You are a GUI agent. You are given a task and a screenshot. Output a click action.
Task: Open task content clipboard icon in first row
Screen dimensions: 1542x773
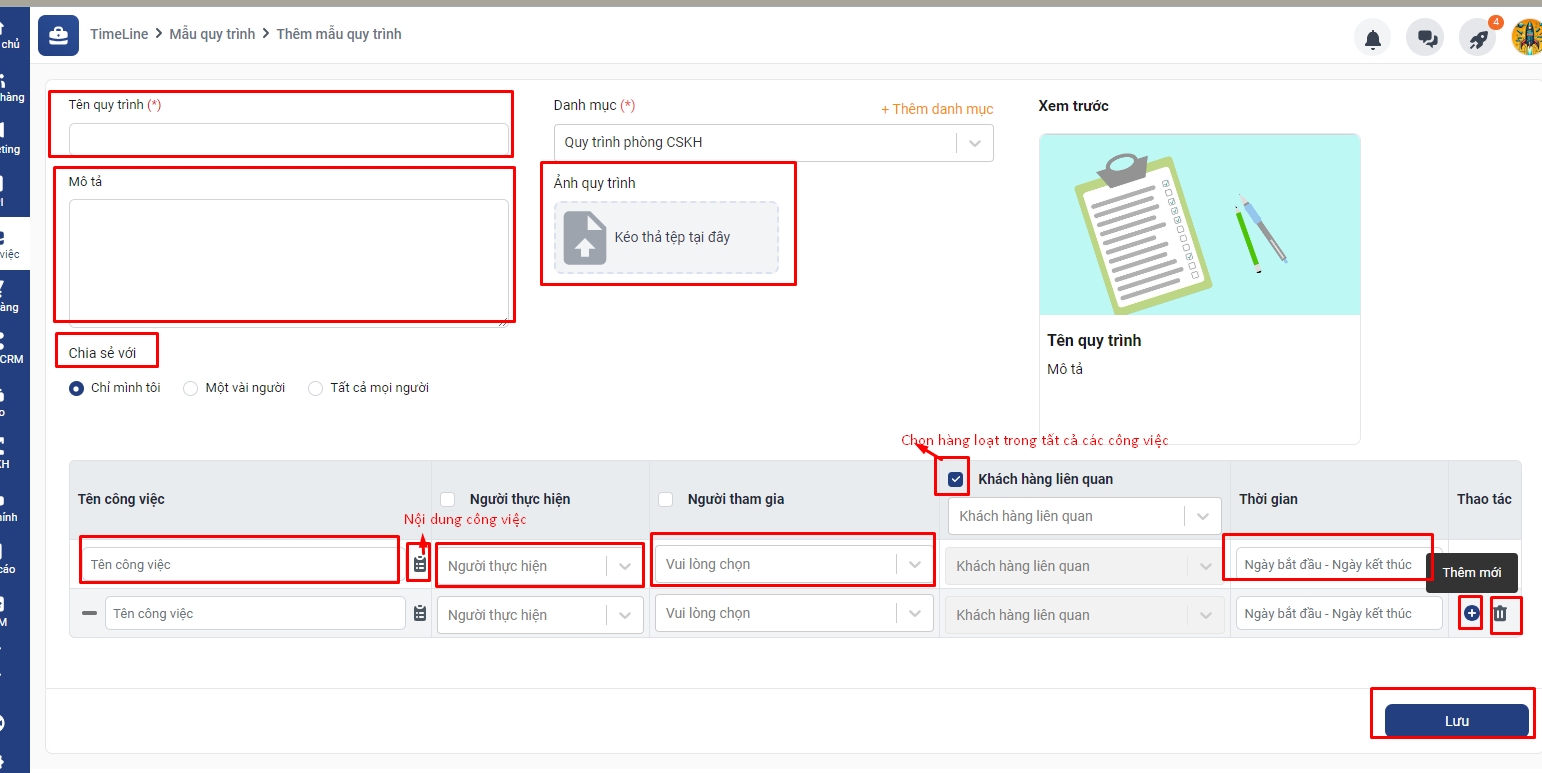coord(420,565)
